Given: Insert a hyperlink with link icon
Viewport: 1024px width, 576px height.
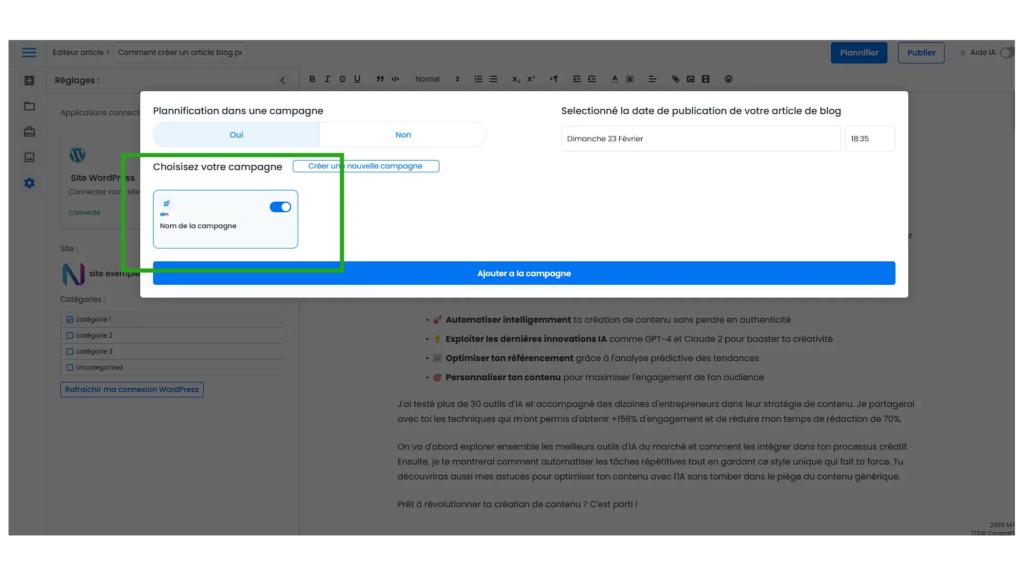Looking at the screenshot, I should (675, 79).
